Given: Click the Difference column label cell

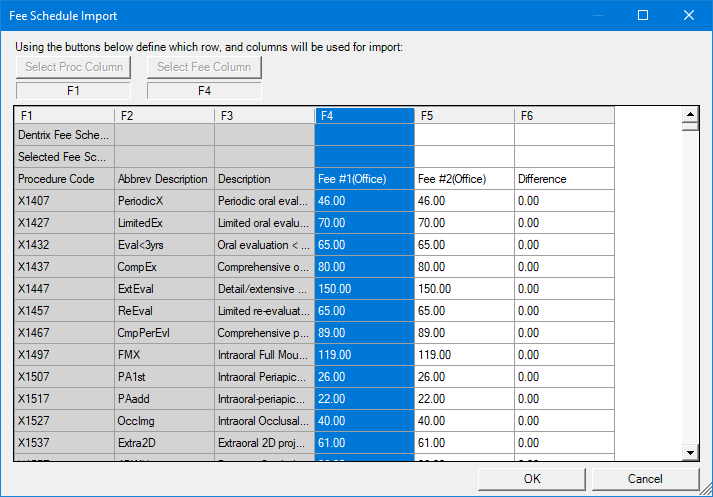Looking at the screenshot, I should pyautogui.click(x=564, y=179).
